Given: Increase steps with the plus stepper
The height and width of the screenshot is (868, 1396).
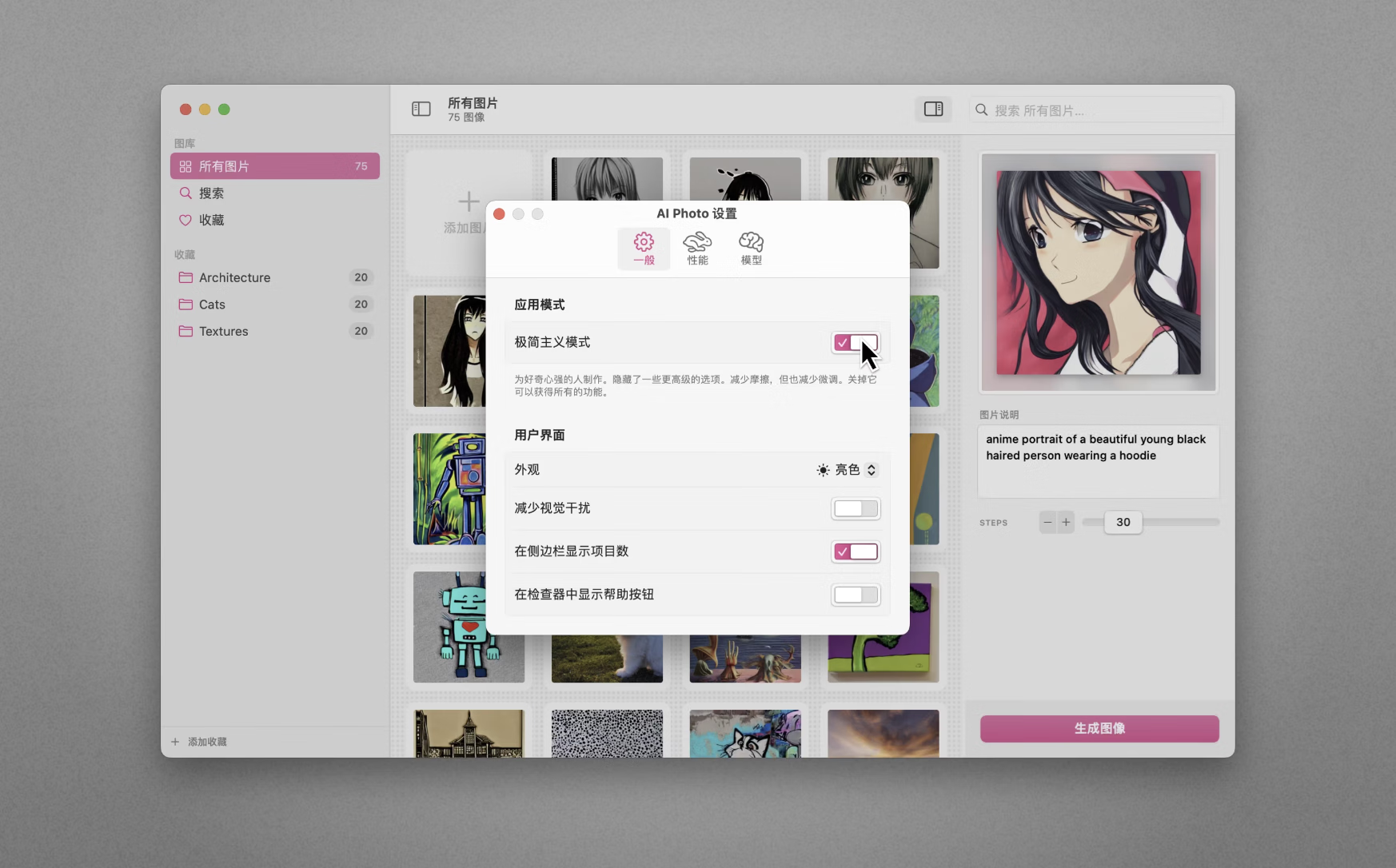Looking at the screenshot, I should click(x=1066, y=522).
